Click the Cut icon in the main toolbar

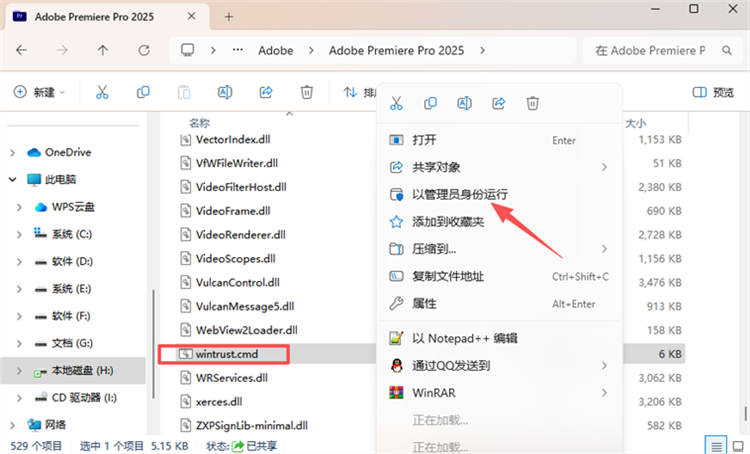pyautogui.click(x=102, y=92)
